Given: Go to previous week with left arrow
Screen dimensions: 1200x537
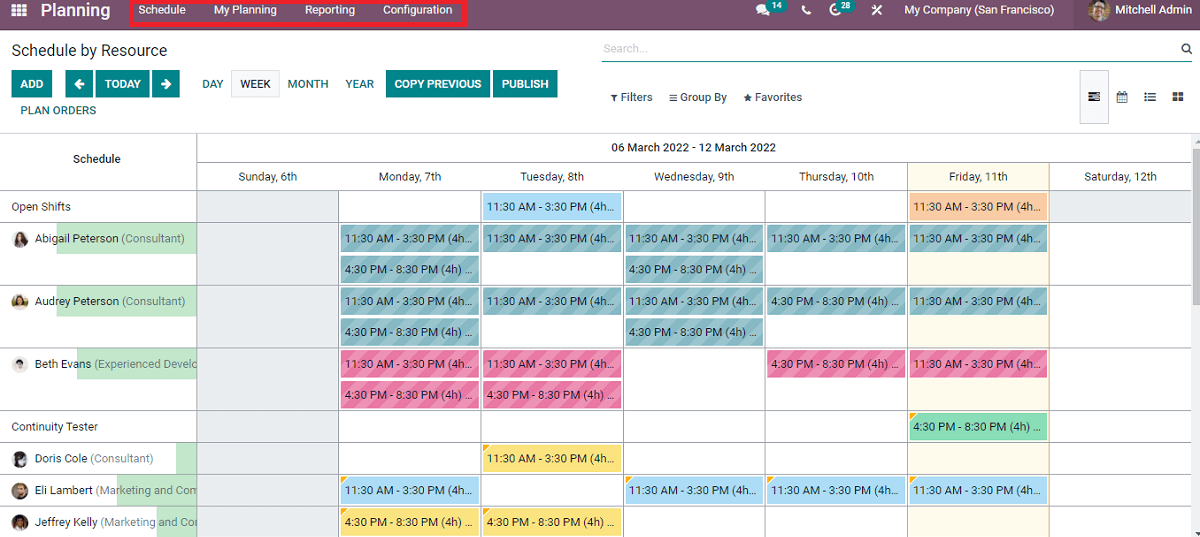Looking at the screenshot, I should pyautogui.click(x=79, y=84).
